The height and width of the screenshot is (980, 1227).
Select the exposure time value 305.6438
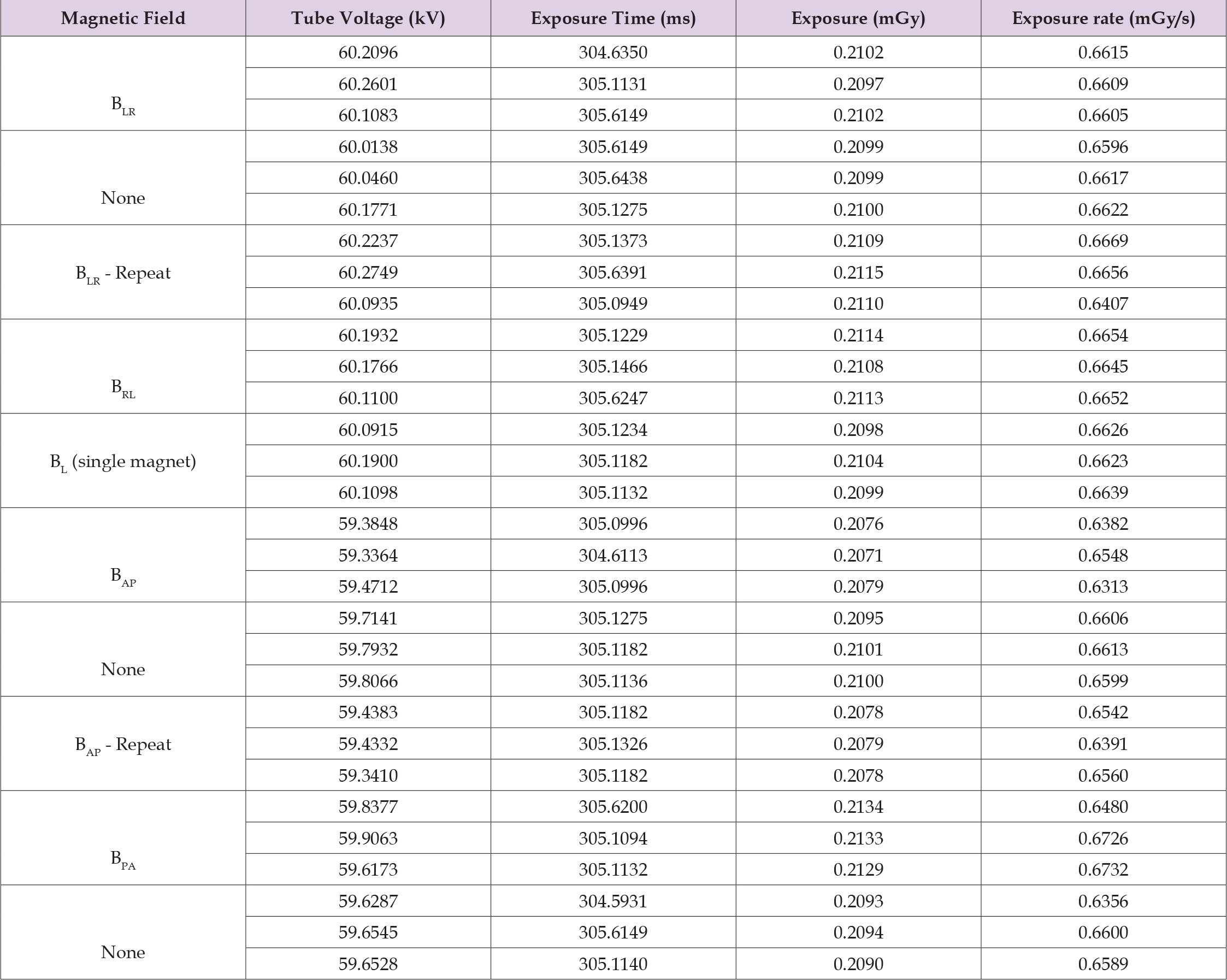(613, 178)
